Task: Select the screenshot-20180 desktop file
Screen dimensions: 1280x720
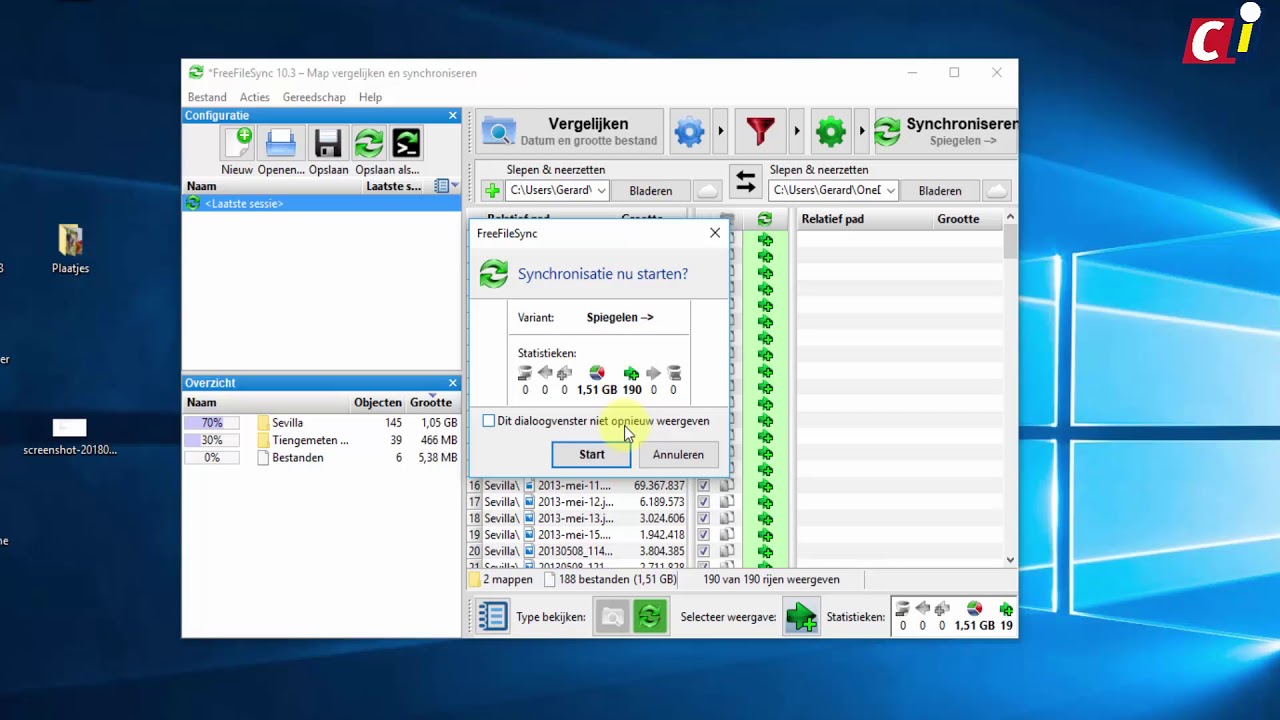Action: click(70, 438)
